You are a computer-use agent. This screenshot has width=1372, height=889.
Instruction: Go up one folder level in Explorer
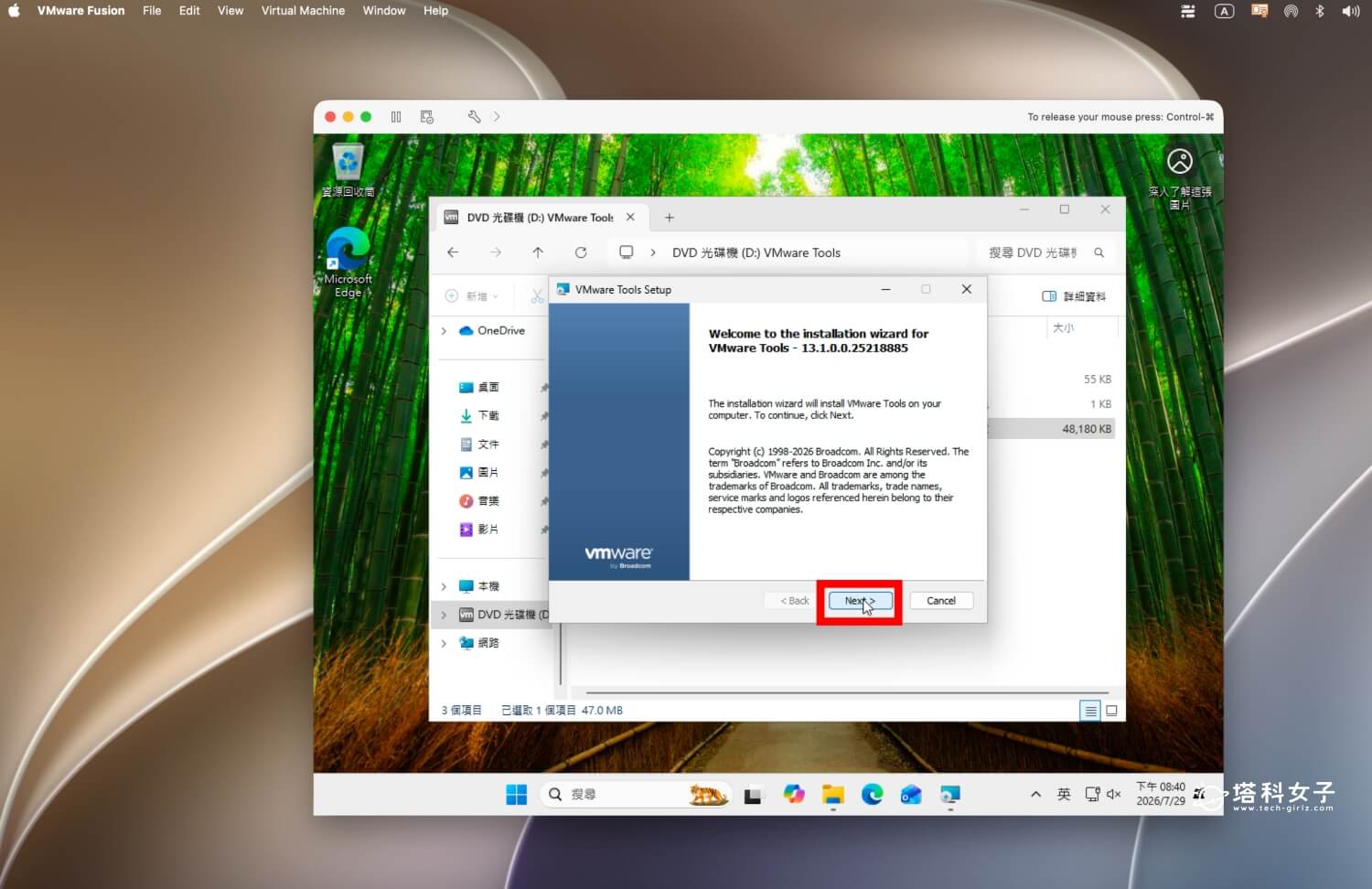coord(538,252)
